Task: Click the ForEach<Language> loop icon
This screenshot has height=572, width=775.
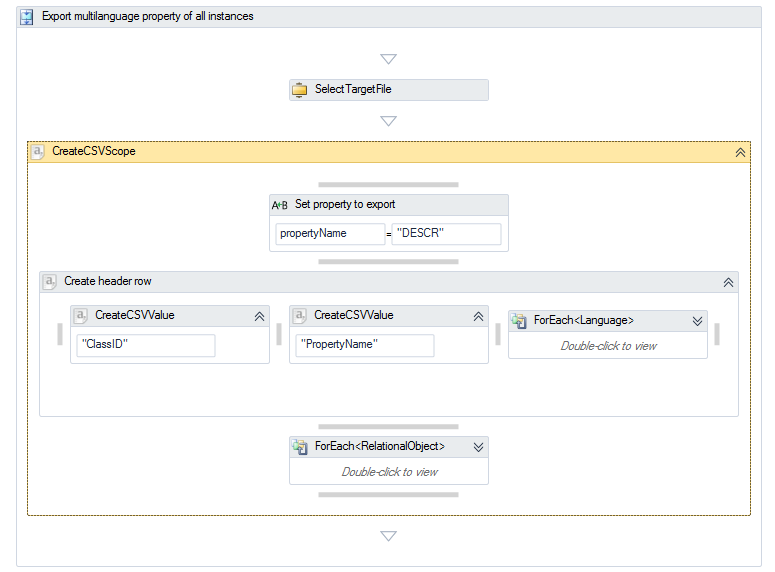Action: point(519,321)
